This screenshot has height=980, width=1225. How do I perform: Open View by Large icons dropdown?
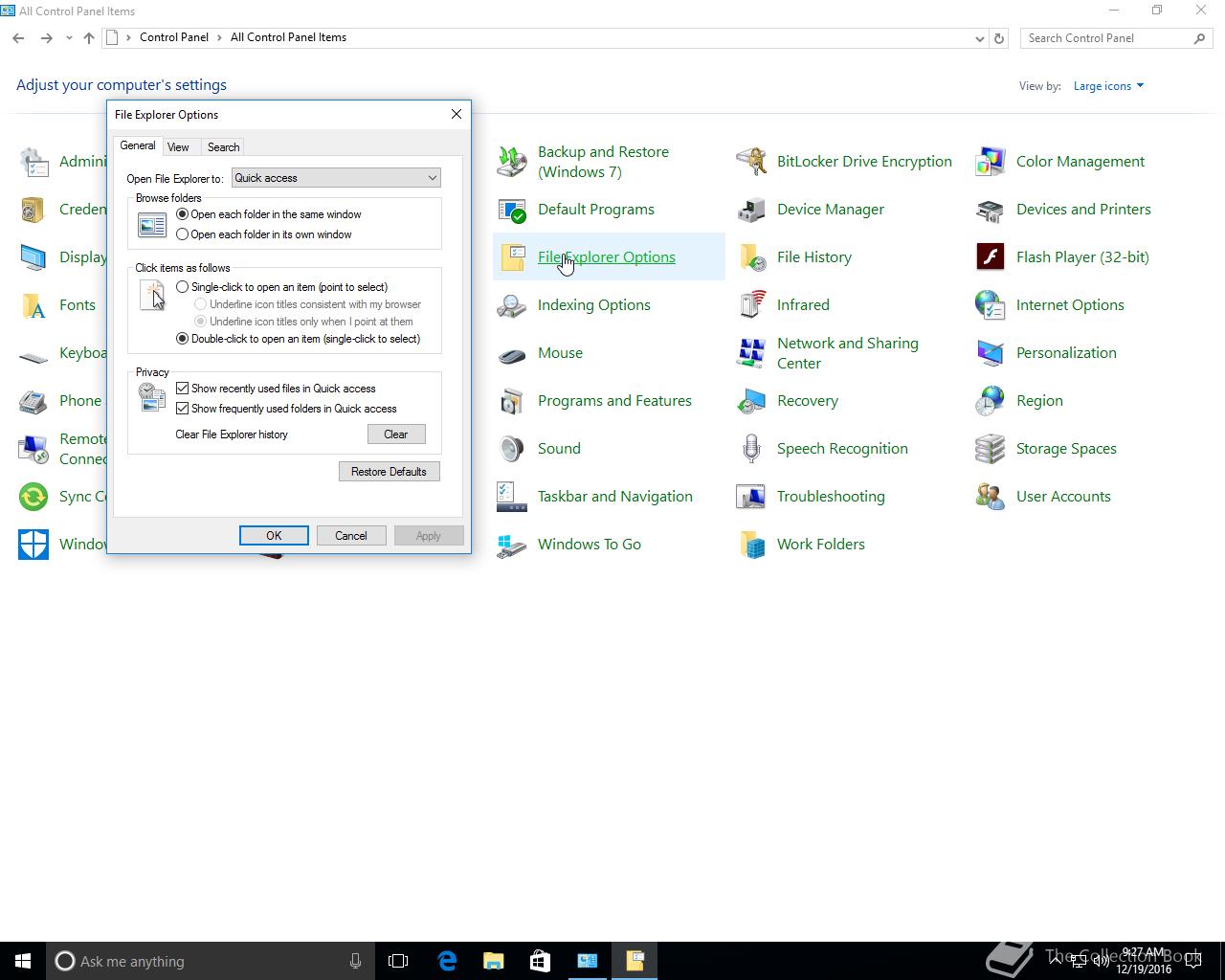(x=1108, y=86)
